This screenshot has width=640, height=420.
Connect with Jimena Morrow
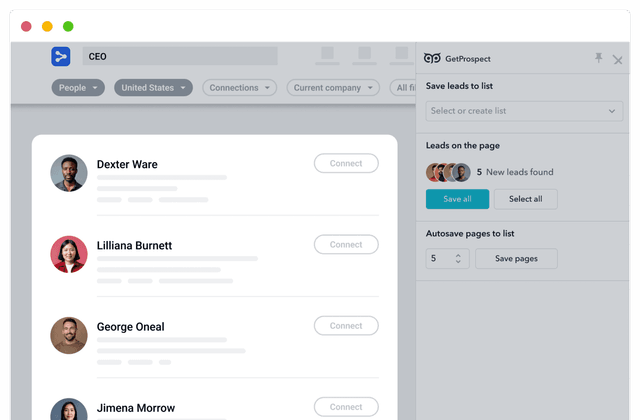click(346, 407)
